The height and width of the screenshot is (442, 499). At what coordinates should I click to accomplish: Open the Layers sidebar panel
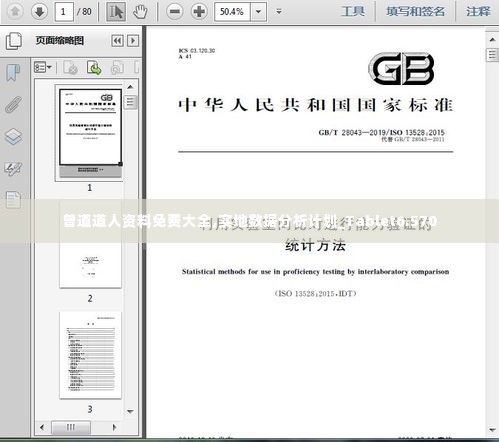(13, 137)
